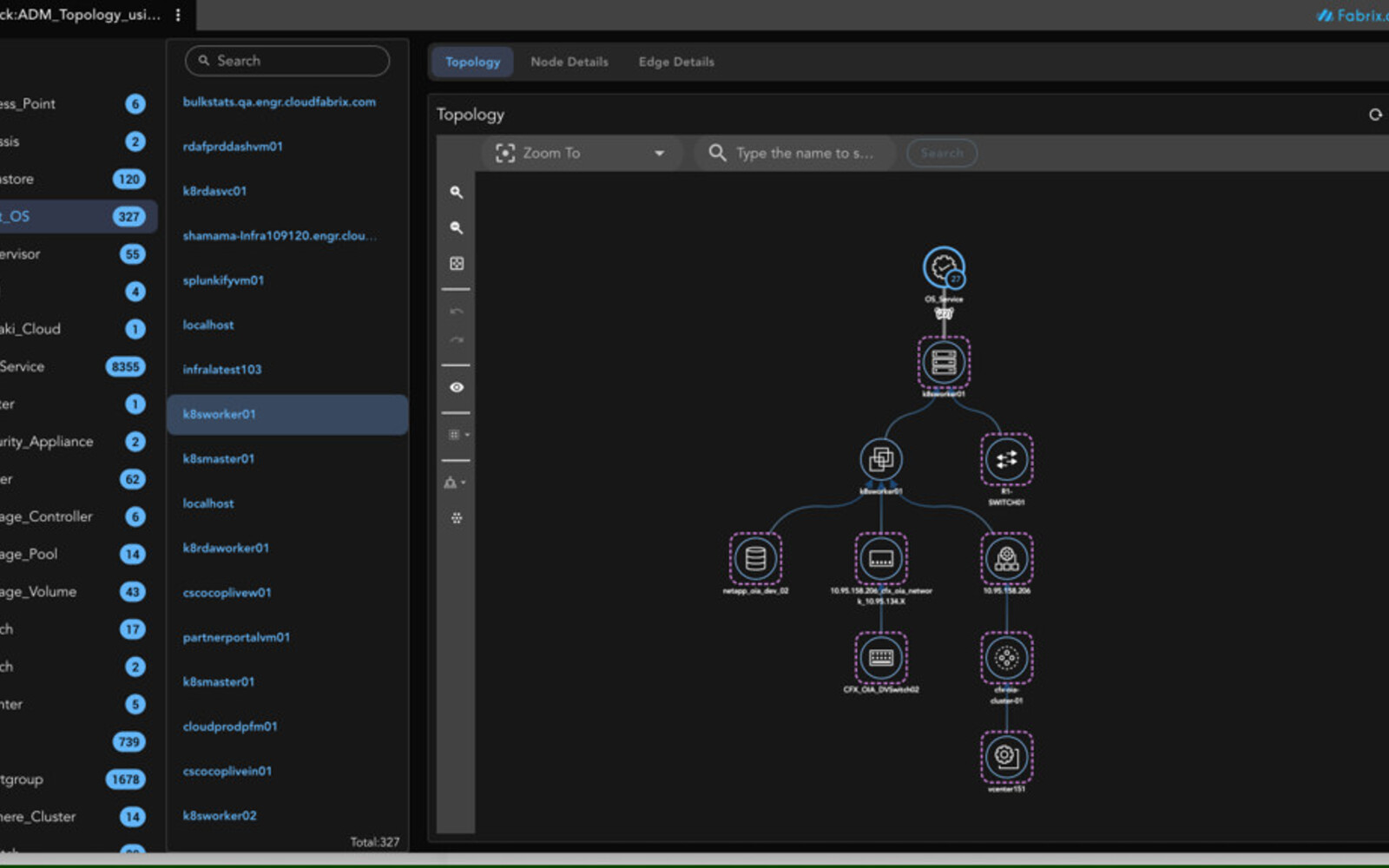The height and width of the screenshot is (868, 1389).
Task: Open the grid layout dropdown icon
Action: 458,435
